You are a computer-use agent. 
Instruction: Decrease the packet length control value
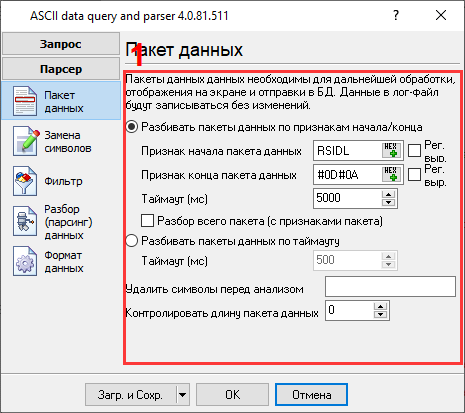pos(380,314)
